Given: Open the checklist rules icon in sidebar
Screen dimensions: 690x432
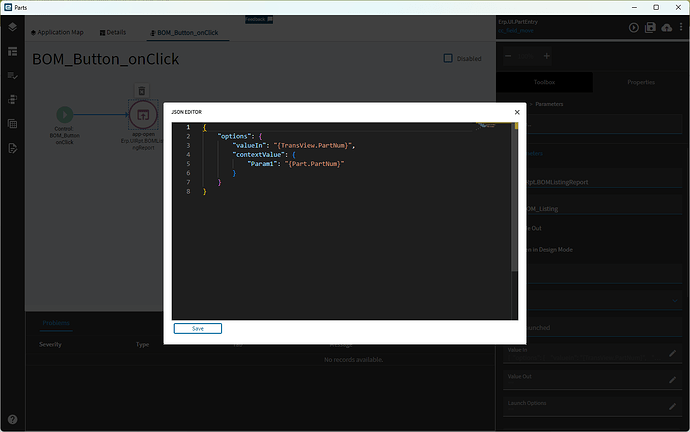Looking at the screenshot, I should pyautogui.click(x=13, y=76).
